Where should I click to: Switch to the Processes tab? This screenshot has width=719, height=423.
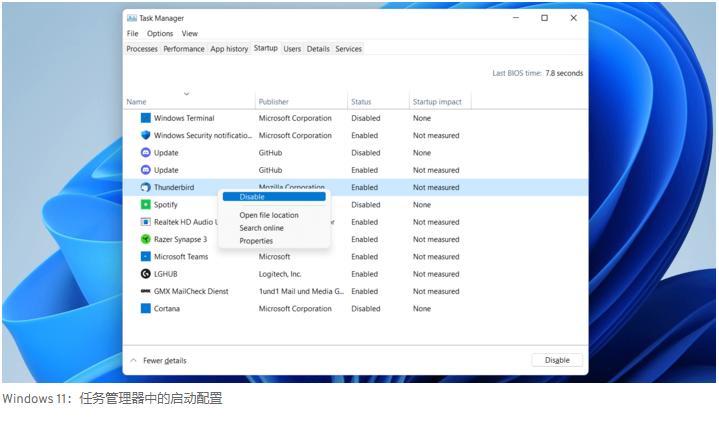(x=142, y=49)
